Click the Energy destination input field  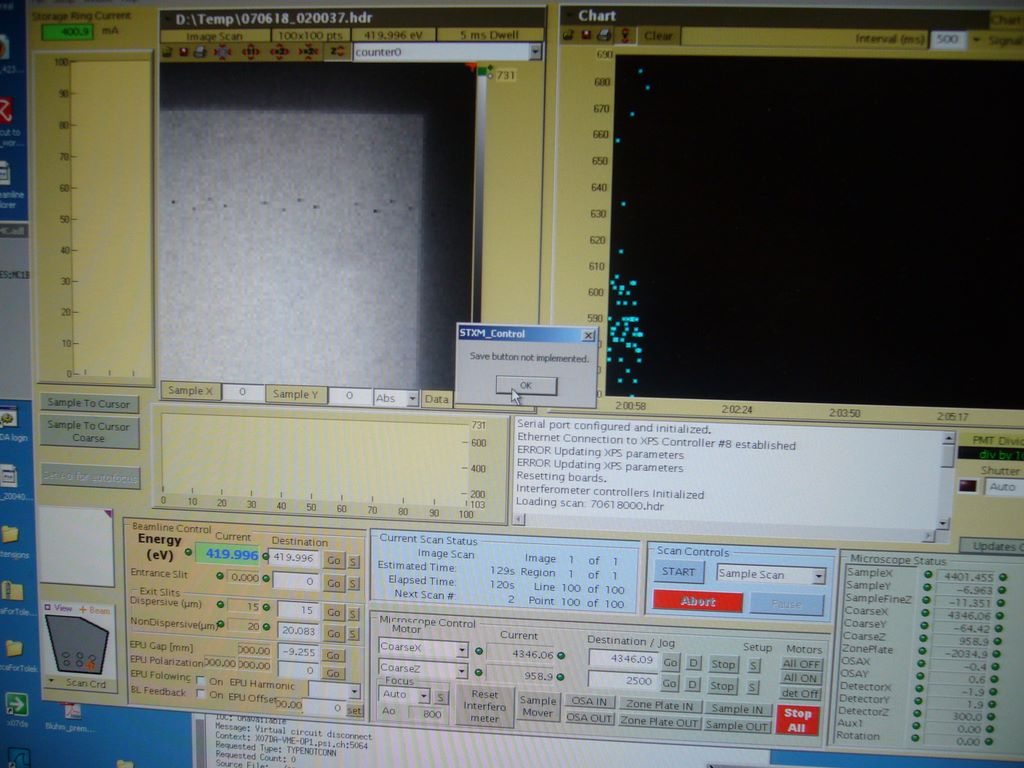(294, 557)
